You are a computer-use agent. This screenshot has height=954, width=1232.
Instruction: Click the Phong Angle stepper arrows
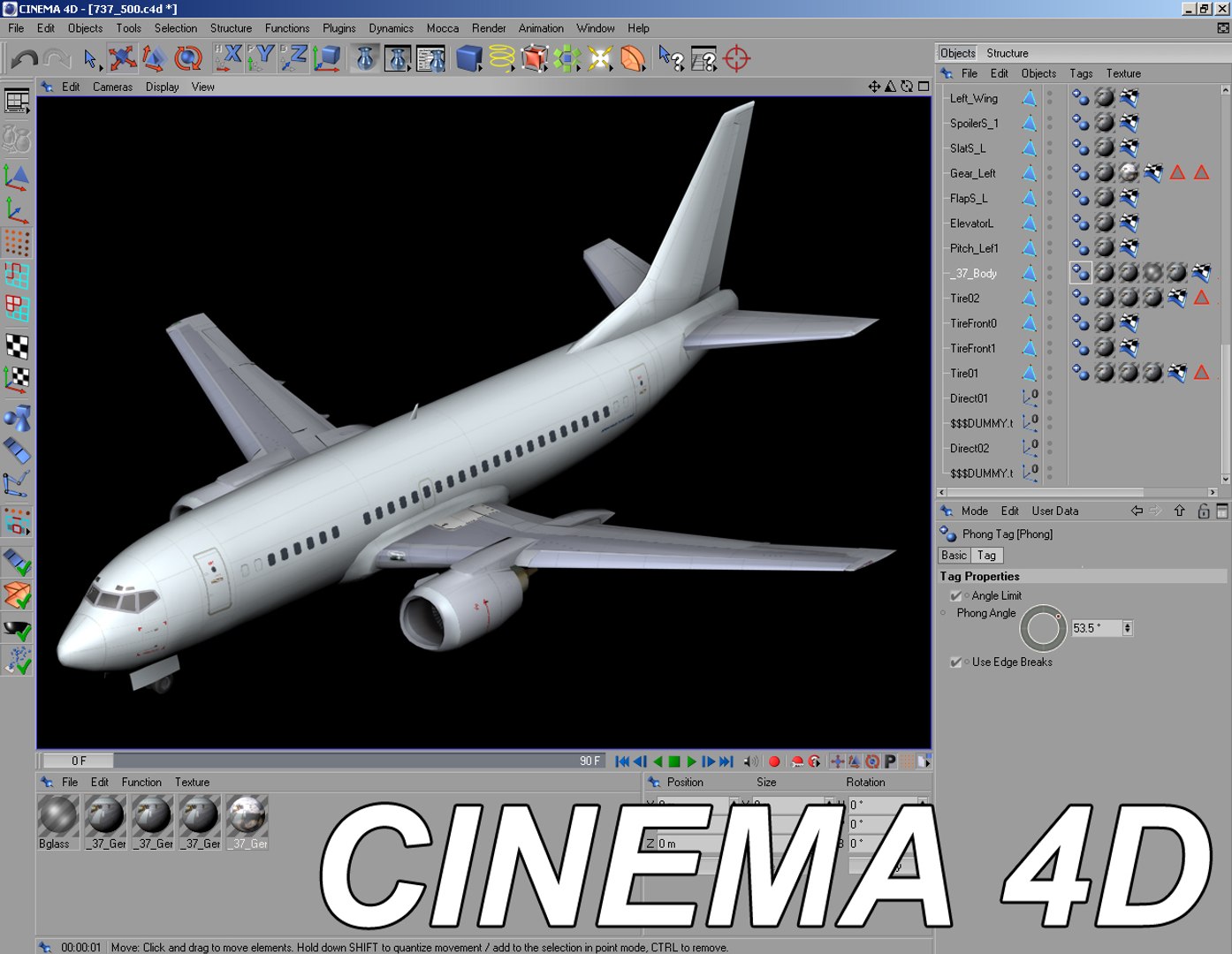click(x=1128, y=628)
